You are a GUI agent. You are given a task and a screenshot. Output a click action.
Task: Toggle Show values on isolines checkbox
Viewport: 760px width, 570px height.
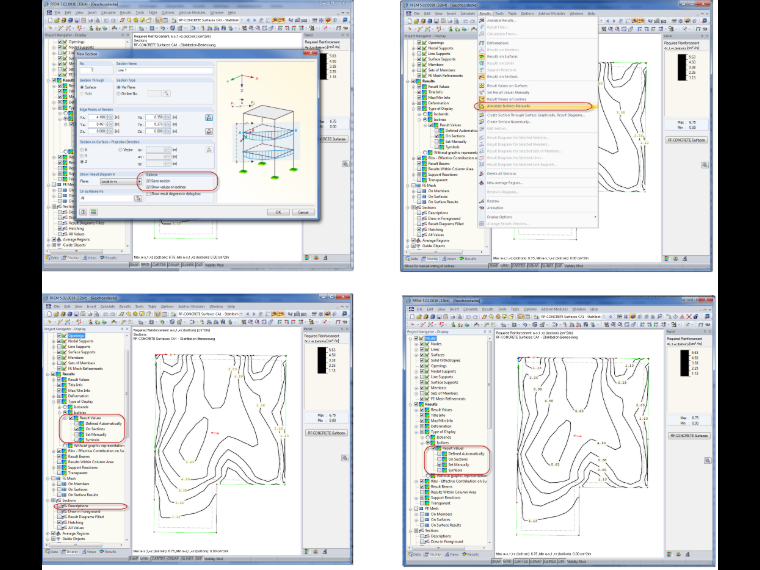coord(148,187)
